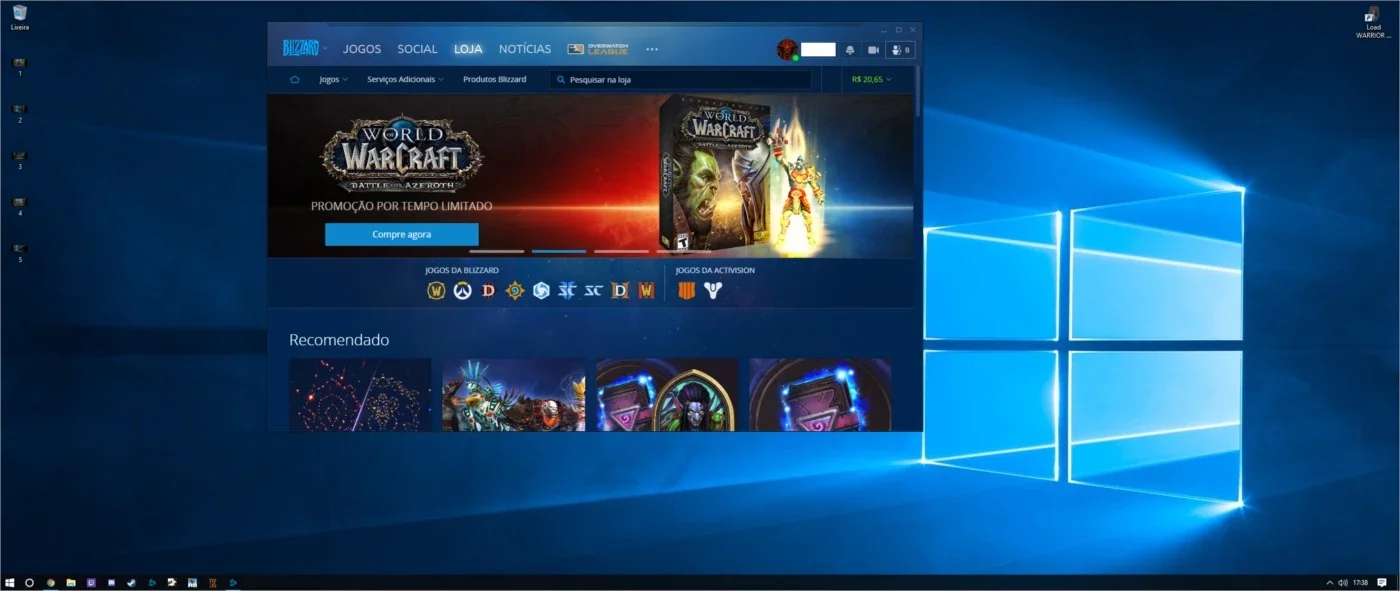Viewport: 1400px width, 591px height.
Task: Open the Overwatch game icon
Action: click(x=462, y=290)
